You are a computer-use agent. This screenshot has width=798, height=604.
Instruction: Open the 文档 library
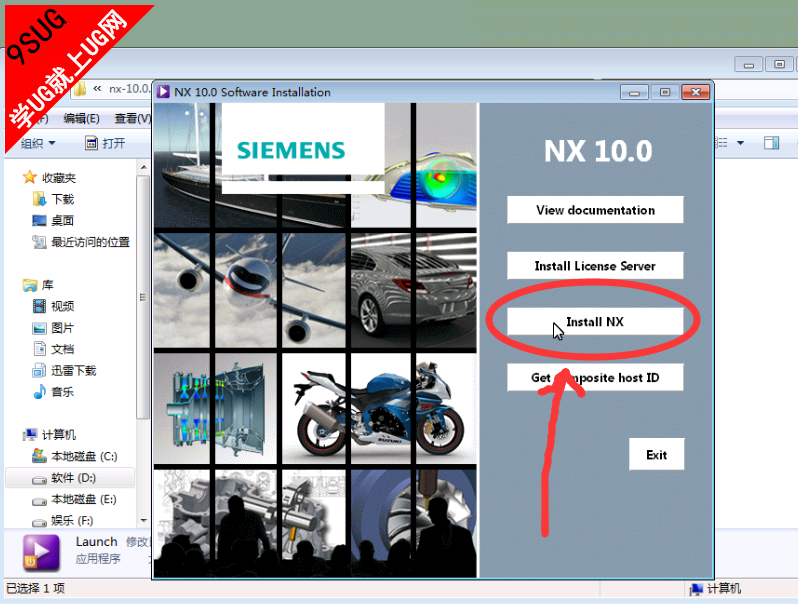pos(62,349)
